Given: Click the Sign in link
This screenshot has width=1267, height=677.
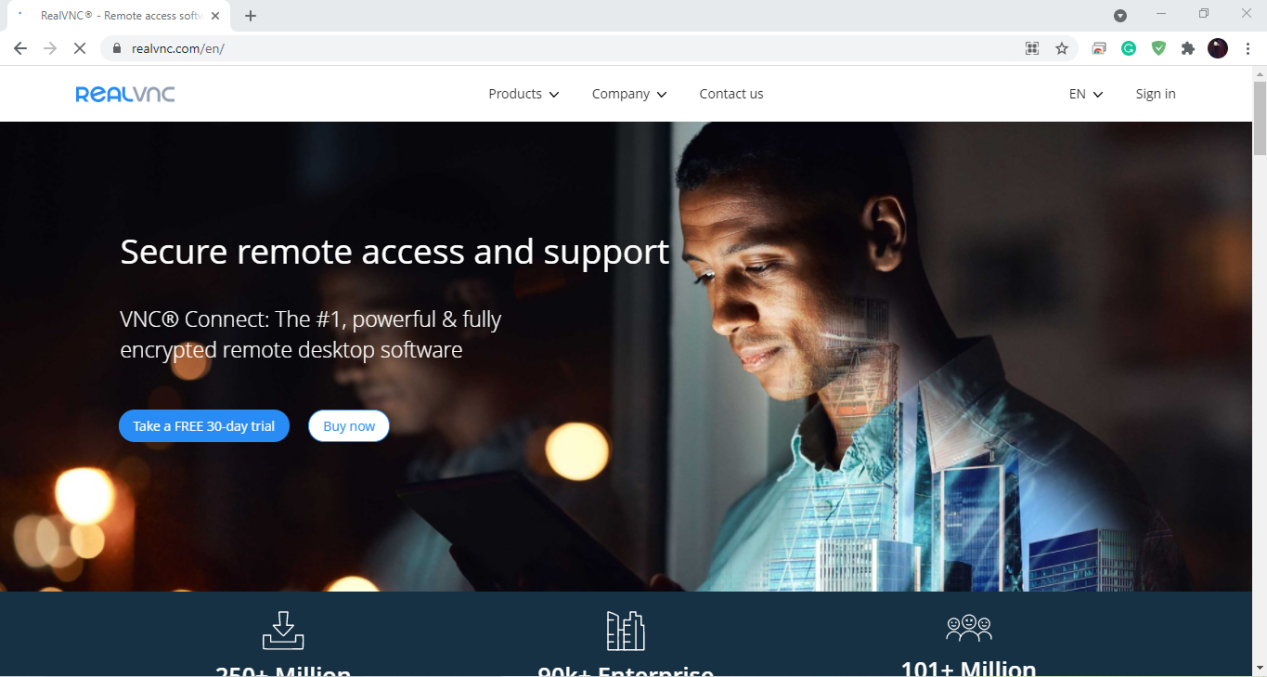Looking at the screenshot, I should click(x=1155, y=94).
